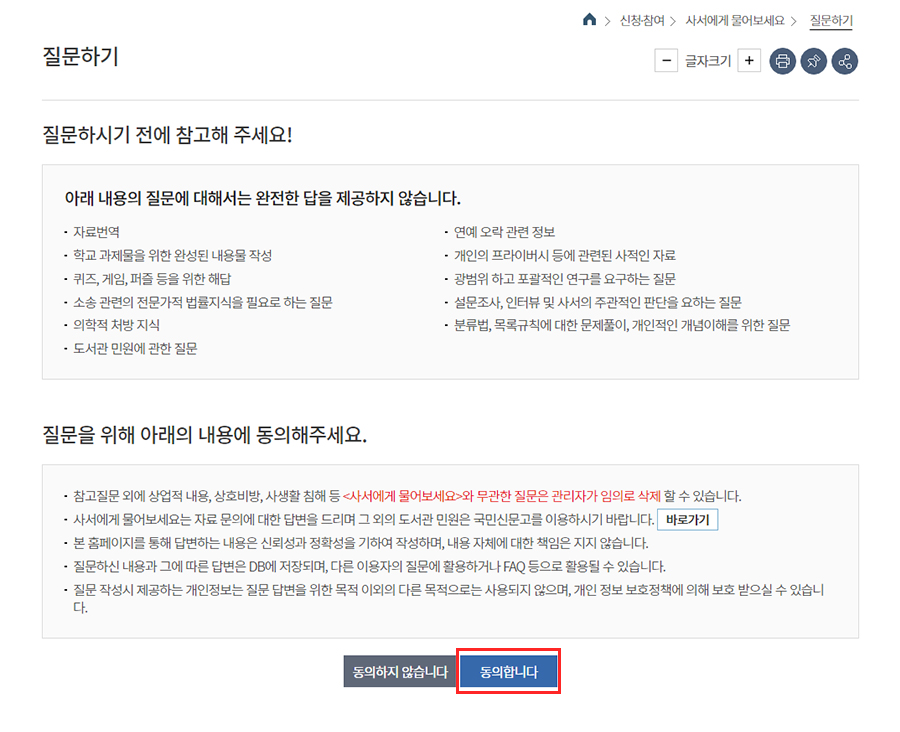This screenshot has width=900, height=732.
Task: Click '학교 과제물을 위한 완성된 내용물 작성' item
Action: click(x=172, y=255)
